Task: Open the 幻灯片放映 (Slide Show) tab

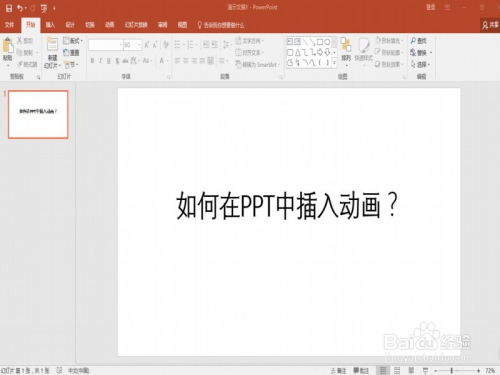Action: [136, 25]
